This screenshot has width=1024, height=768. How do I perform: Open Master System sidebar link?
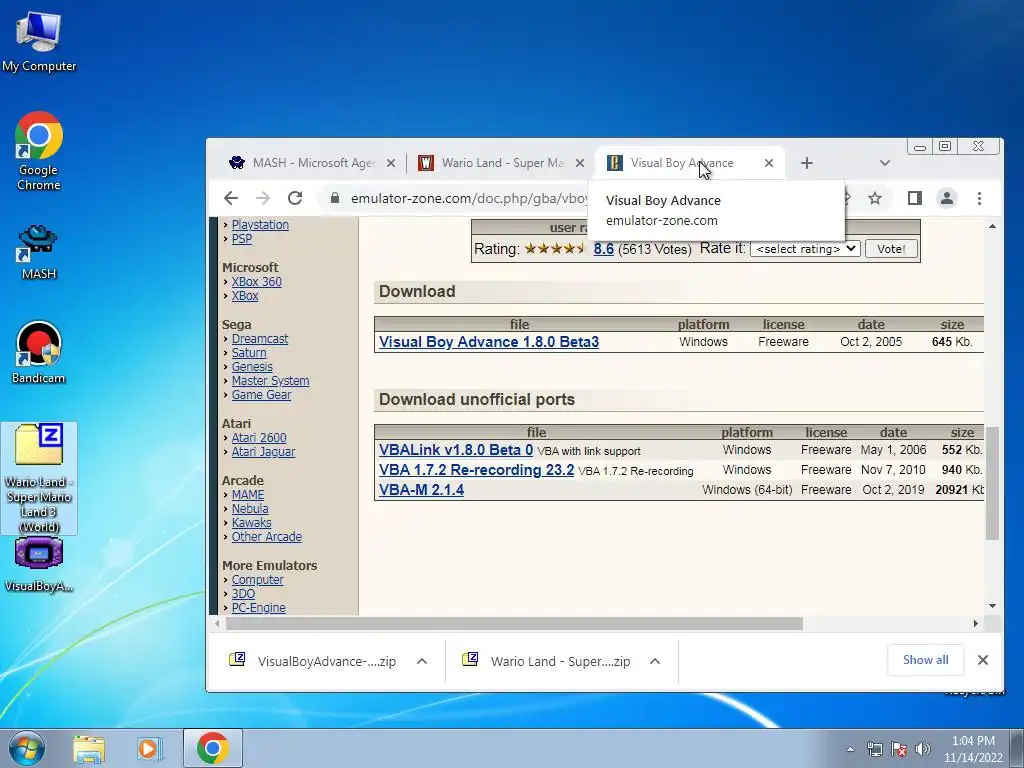[270, 381]
